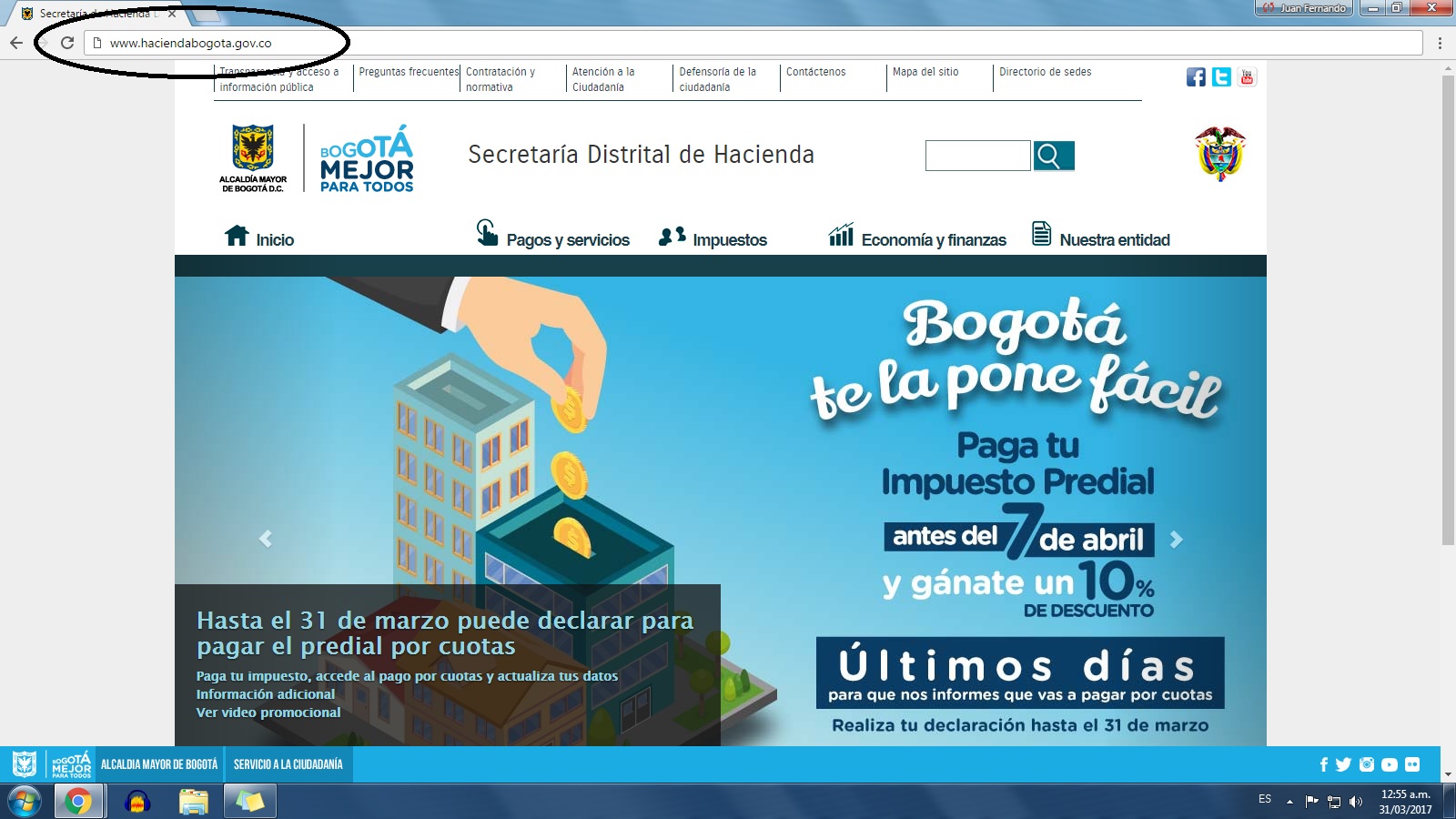Click the bar chart icon for Economía y finanzas
Image resolution: width=1456 pixels, height=819 pixels.
point(841,235)
